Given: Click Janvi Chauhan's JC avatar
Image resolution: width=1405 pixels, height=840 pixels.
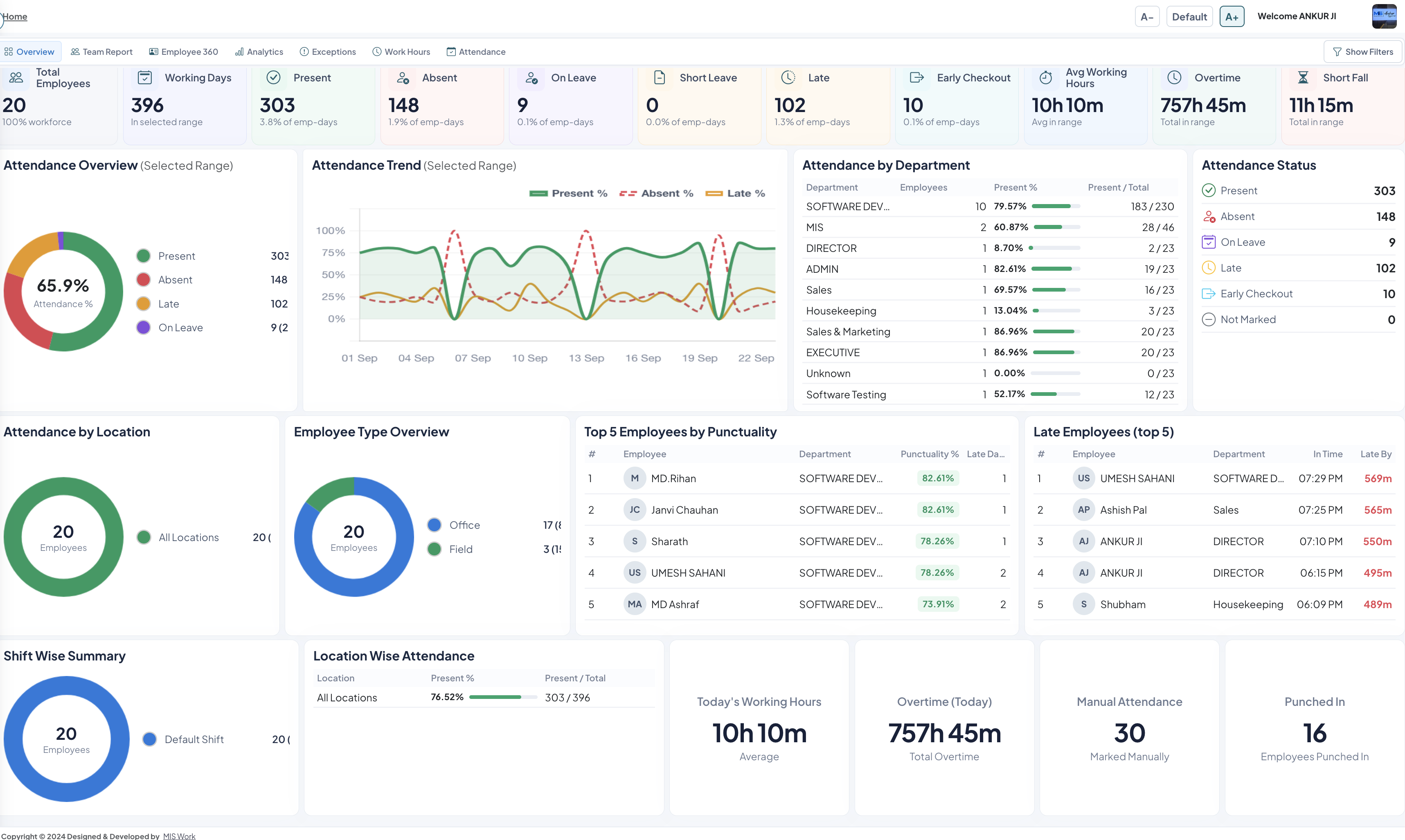Looking at the screenshot, I should click(x=634, y=510).
